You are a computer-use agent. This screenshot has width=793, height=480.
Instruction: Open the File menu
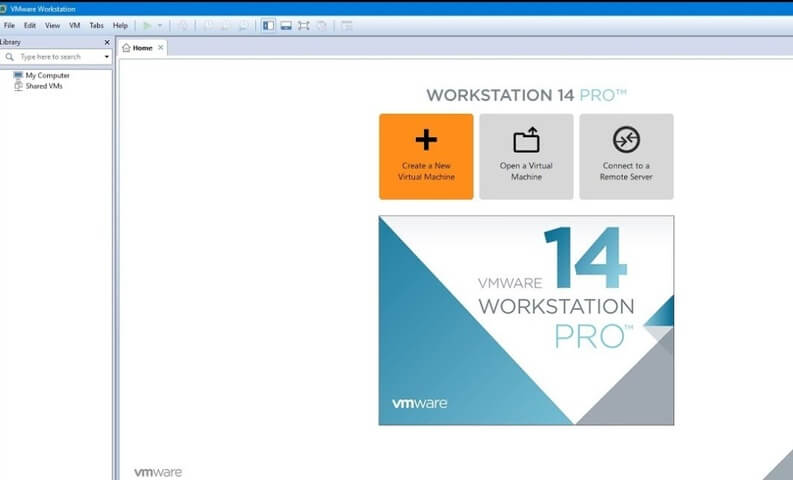(9, 25)
